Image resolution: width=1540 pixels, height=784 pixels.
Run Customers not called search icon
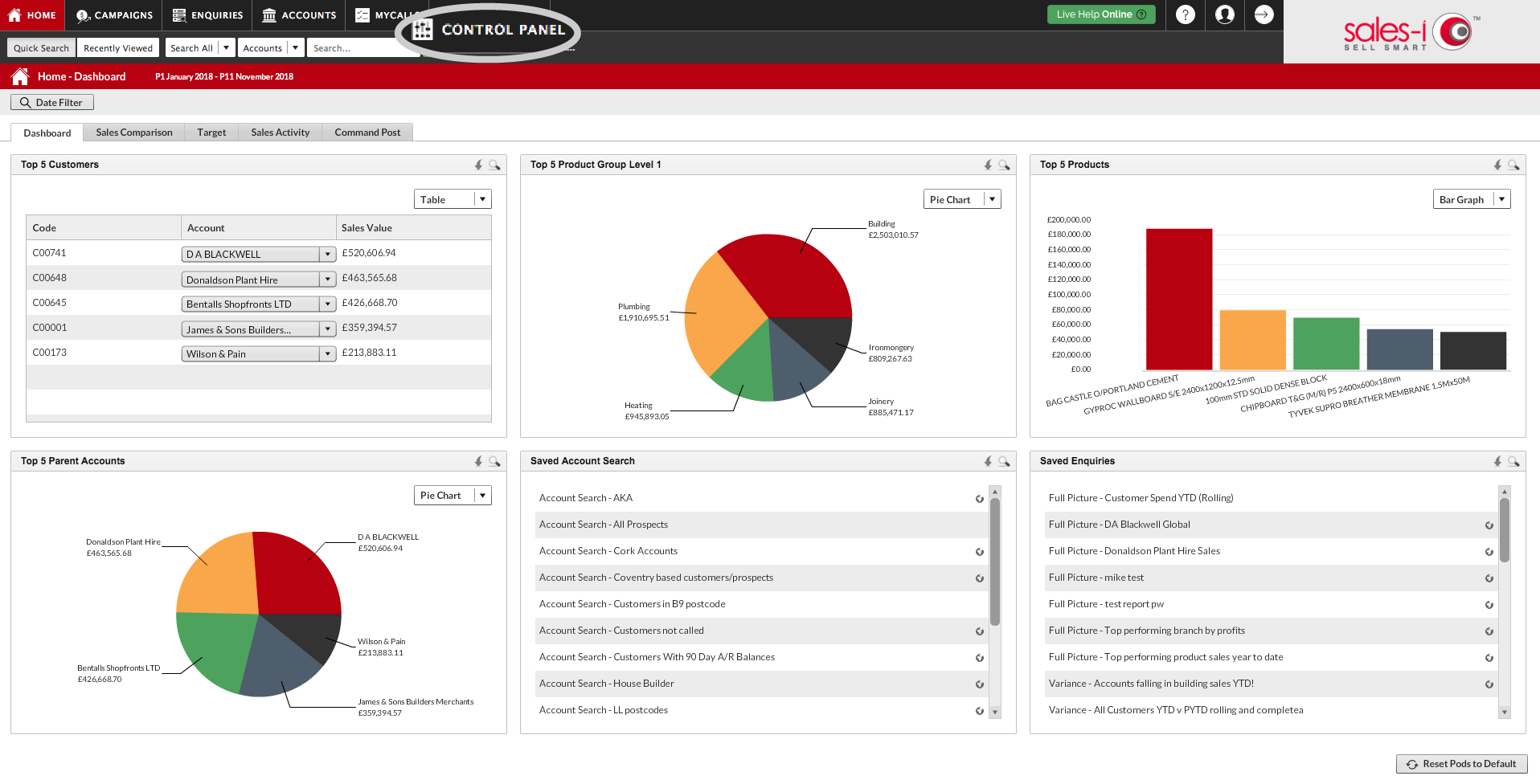(980, 631)
